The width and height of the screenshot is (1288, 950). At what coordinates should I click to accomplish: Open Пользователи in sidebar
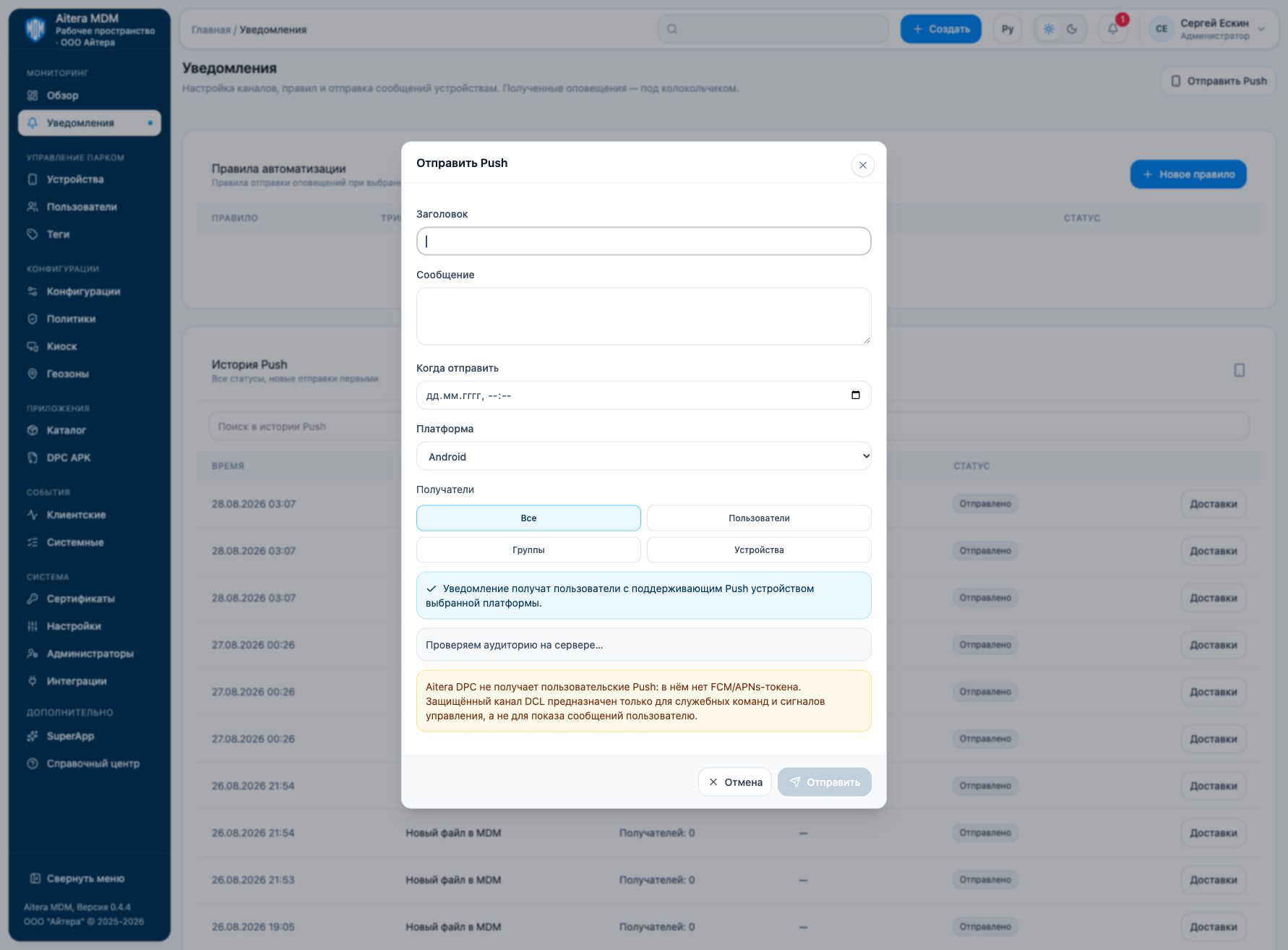tap(90, 207)
